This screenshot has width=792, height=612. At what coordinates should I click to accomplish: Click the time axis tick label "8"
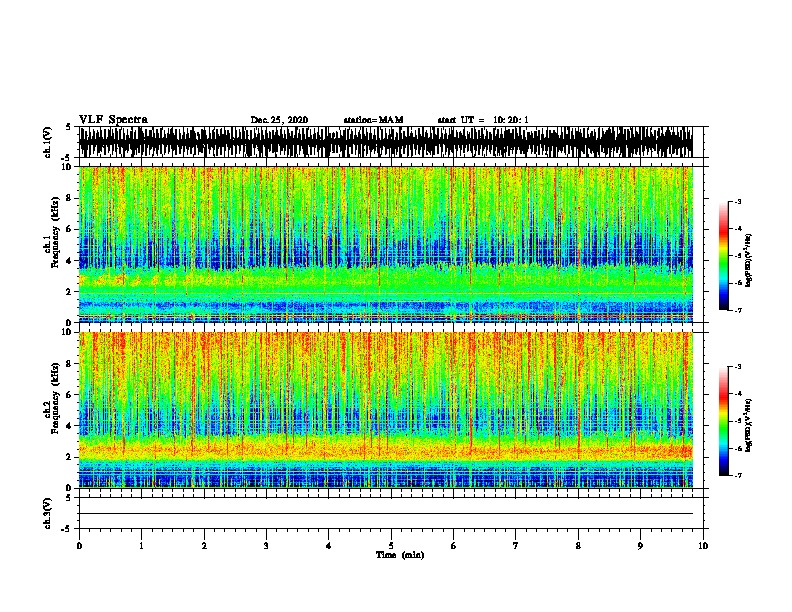click(x=578, y=546)
